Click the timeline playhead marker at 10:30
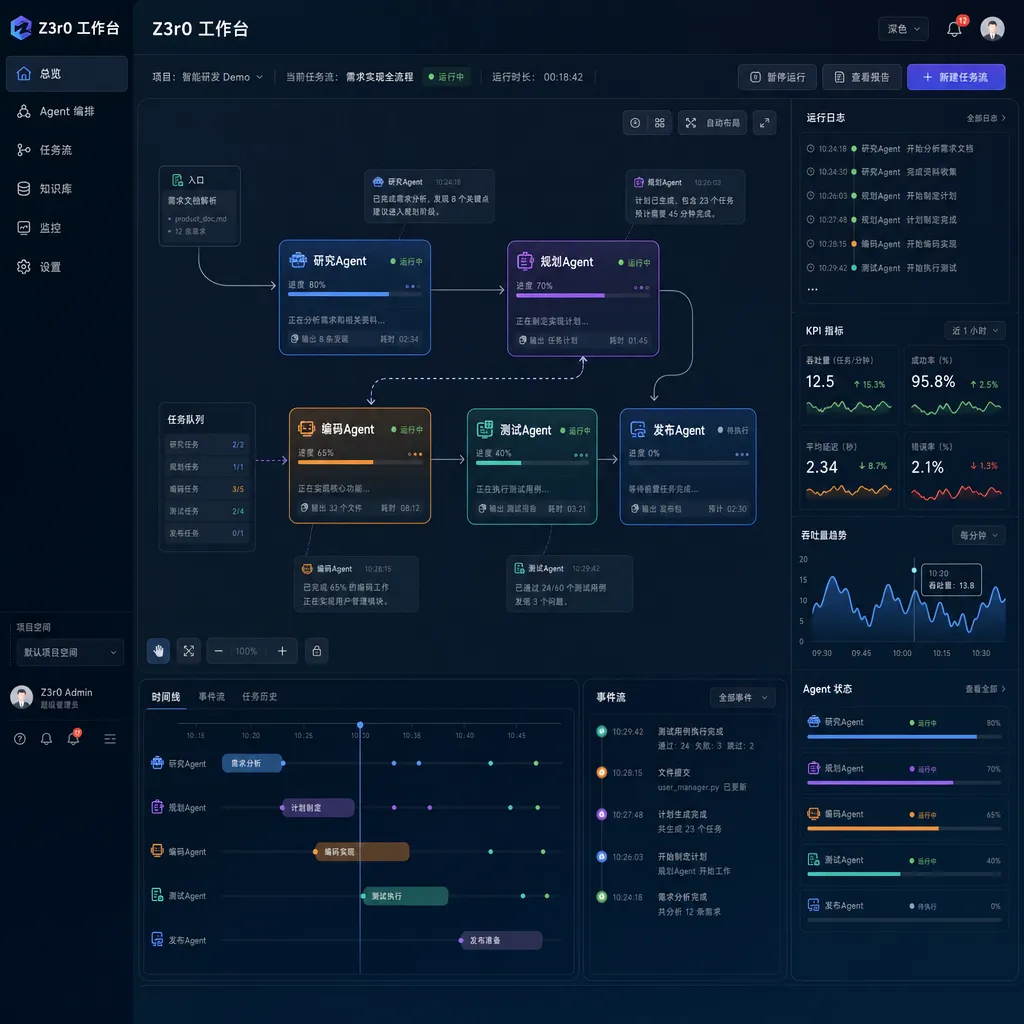1024x1024 pixels. click(x=360, y=725)
